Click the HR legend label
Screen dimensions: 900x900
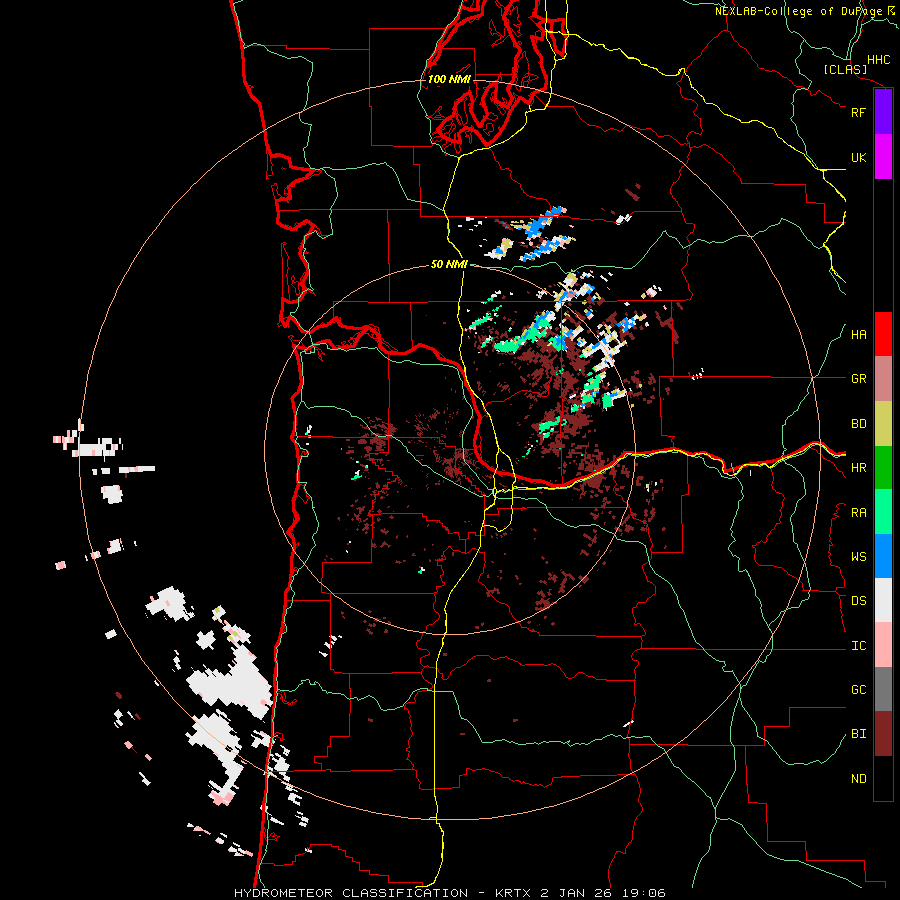[x=858, y=468]
